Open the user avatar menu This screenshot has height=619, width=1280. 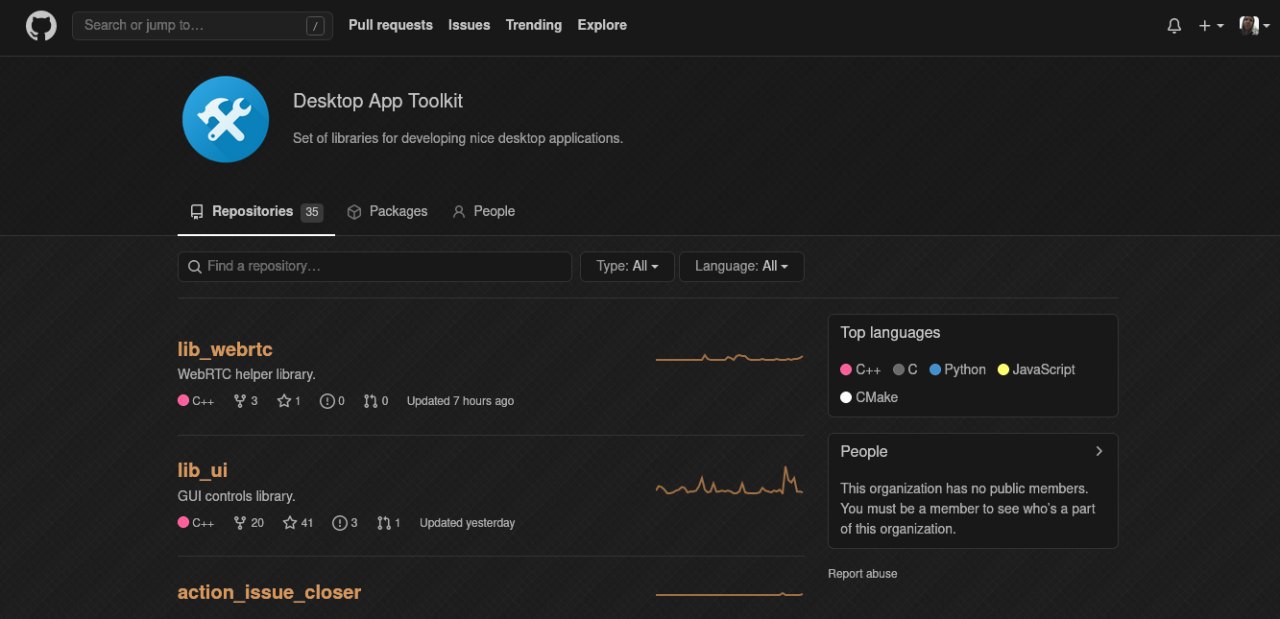click(x=1254, y=26)
